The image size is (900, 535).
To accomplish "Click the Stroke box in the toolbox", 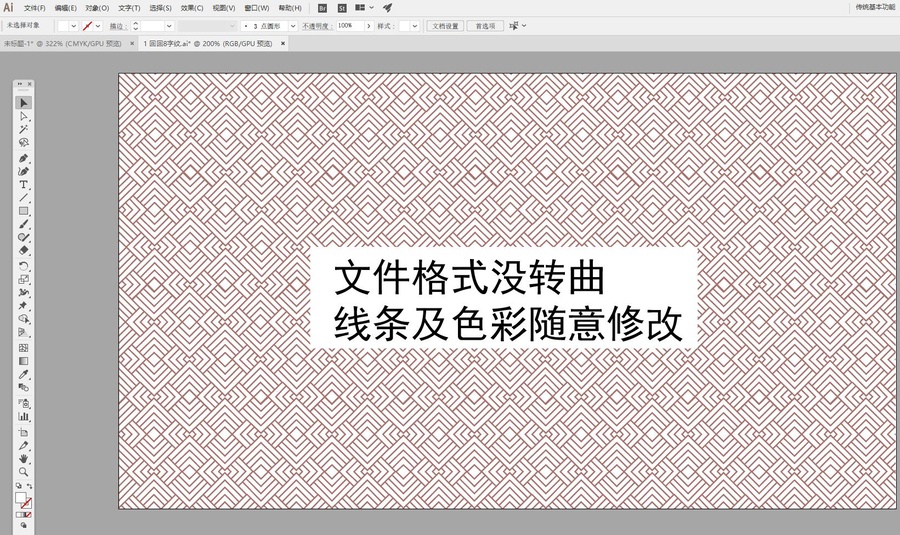I will coord(26,503).
